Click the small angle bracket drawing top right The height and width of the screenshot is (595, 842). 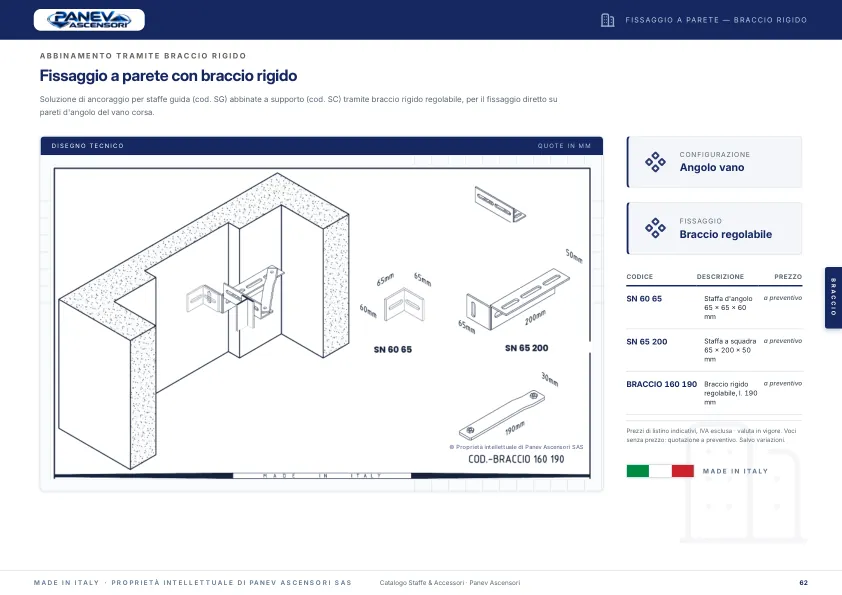click(500, 204)
